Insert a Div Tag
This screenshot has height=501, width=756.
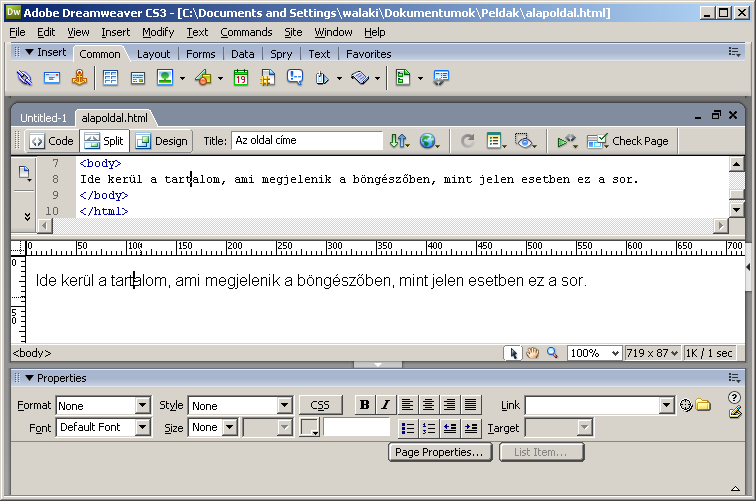(x=138, y=78)
